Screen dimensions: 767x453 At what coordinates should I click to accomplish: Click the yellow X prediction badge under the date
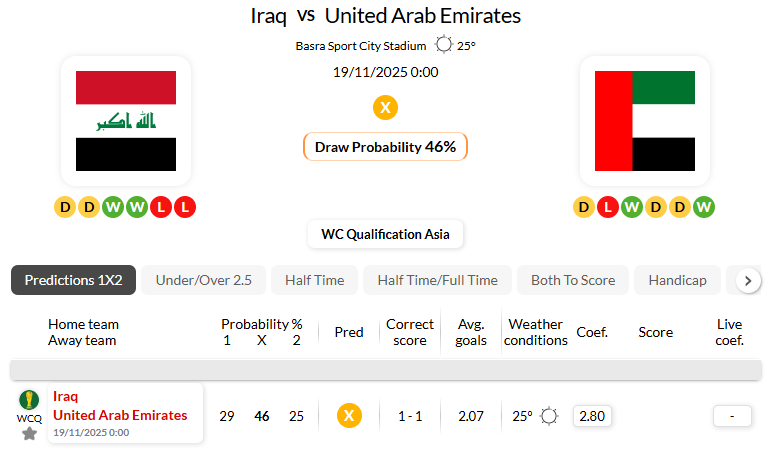[x=385, y=108]
